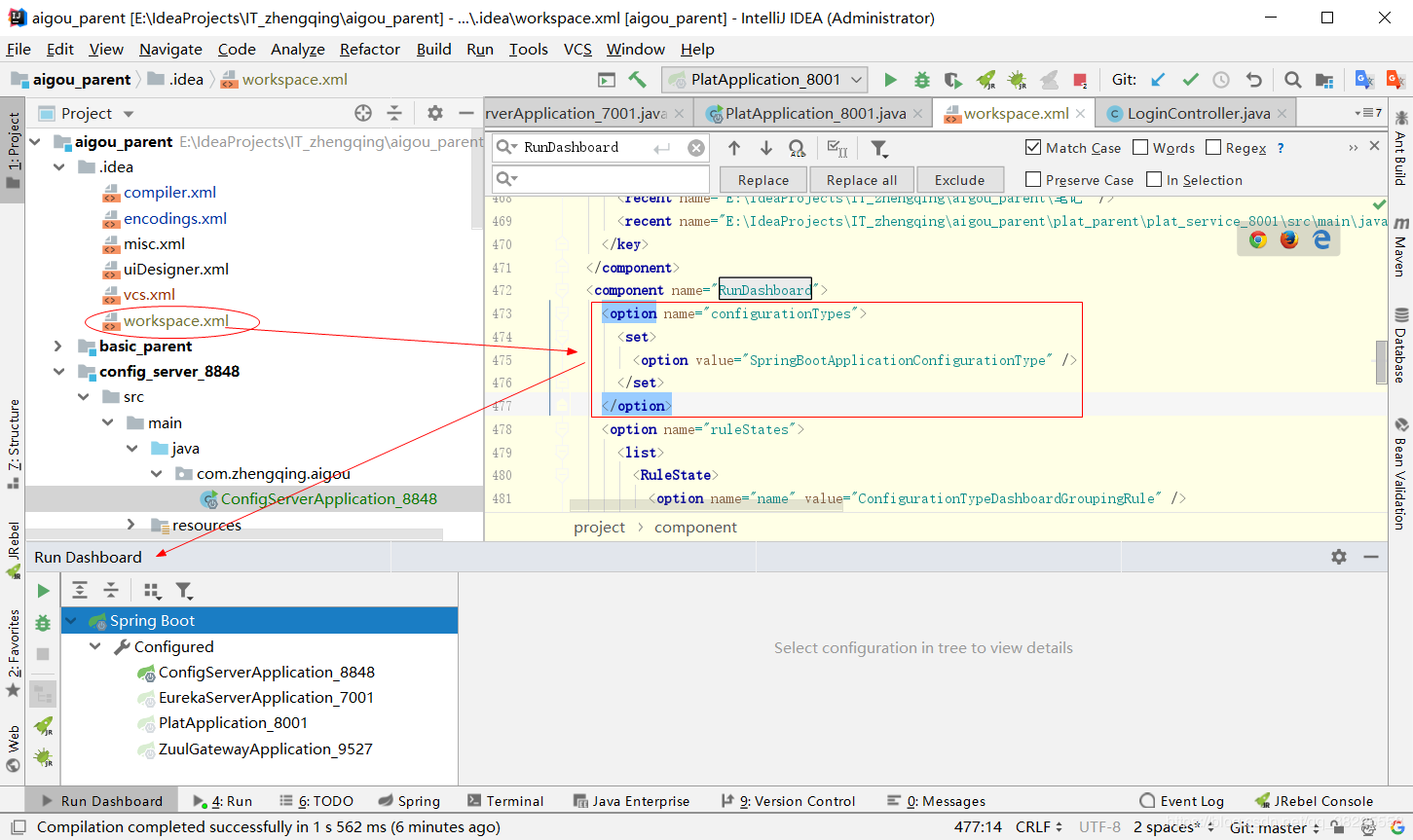Collapse the Spring Boot dashboard node
1413x840 pixels.
pyautogui.click(x=70, y=620)
